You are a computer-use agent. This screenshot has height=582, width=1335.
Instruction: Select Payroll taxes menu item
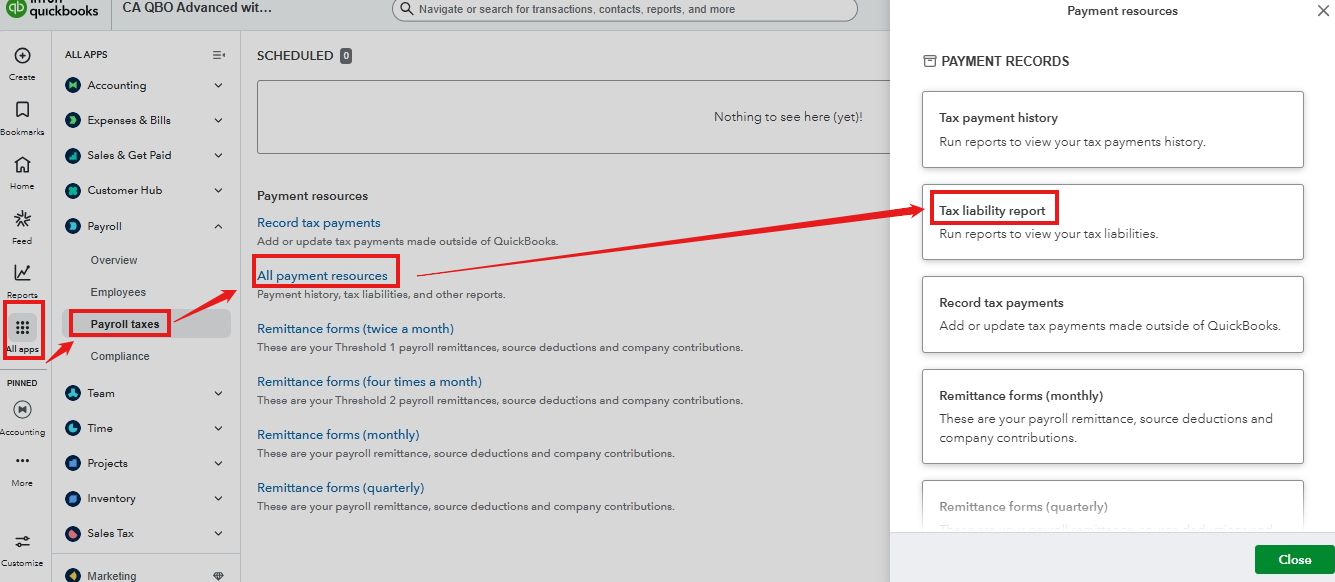tap(125, 324)
